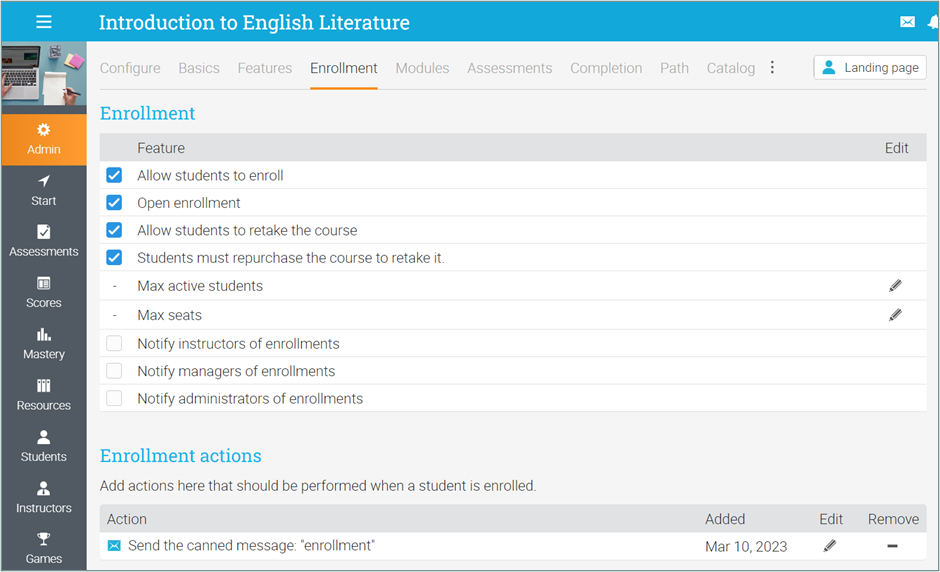Edit the Max seats value
Screen dimensions: 940x572
click(x=895, y=315)
